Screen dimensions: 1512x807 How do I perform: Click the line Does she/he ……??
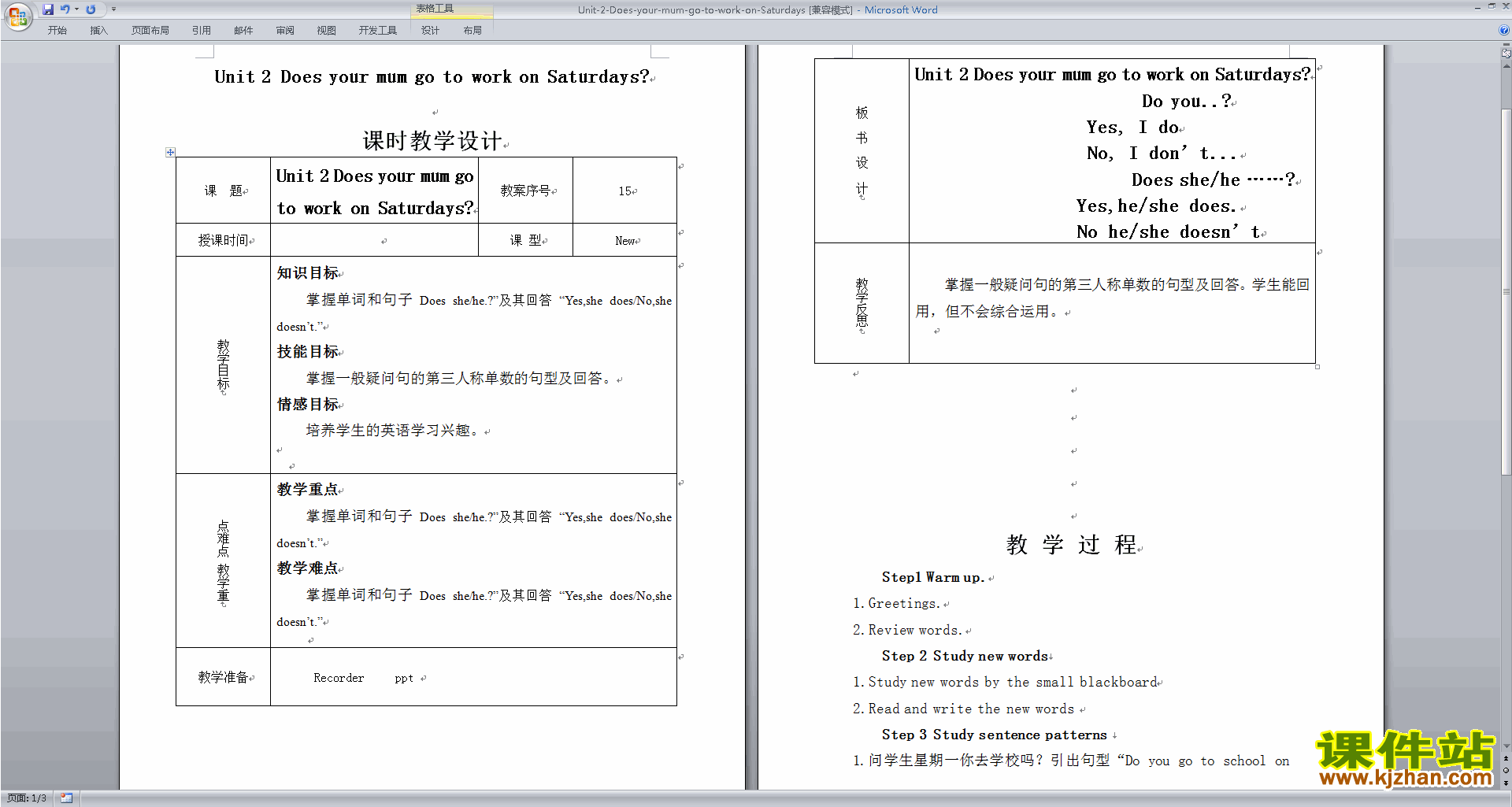point(1214,180)
